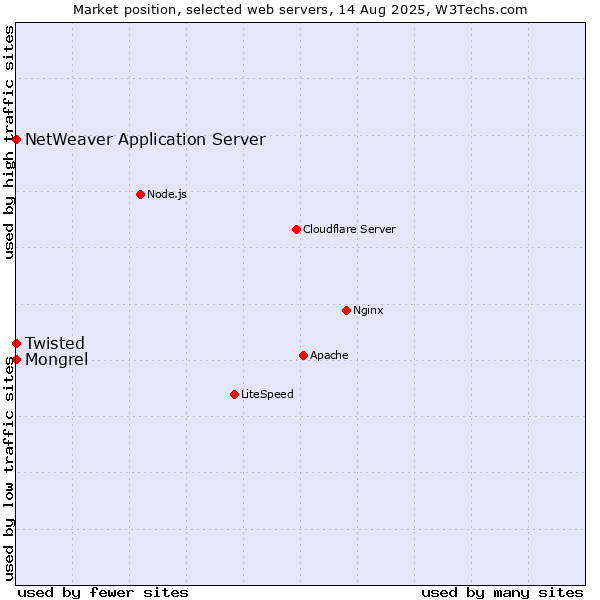The width and height of the screenshot is (600, 600).
Task: Select the 'NetWeaver Application Server' label
Action: point(145,140)
